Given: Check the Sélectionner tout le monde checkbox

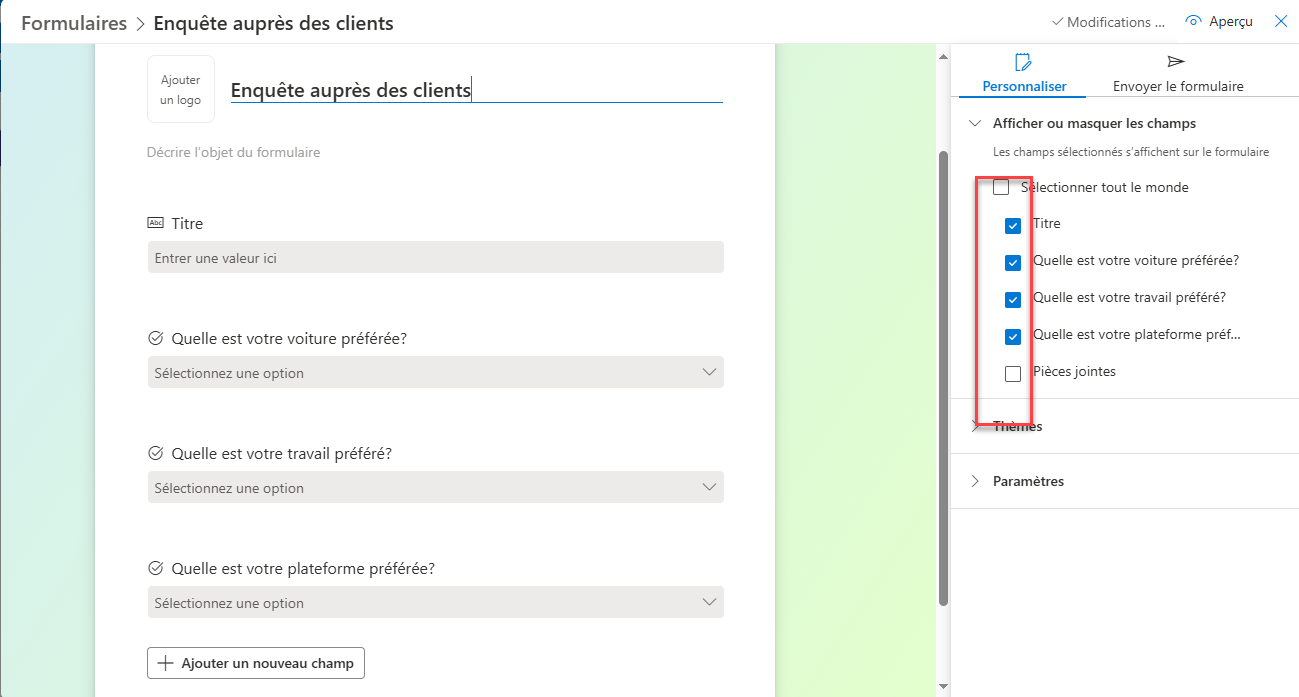Looking at the screenshot, I should [x=1001, y=188].
